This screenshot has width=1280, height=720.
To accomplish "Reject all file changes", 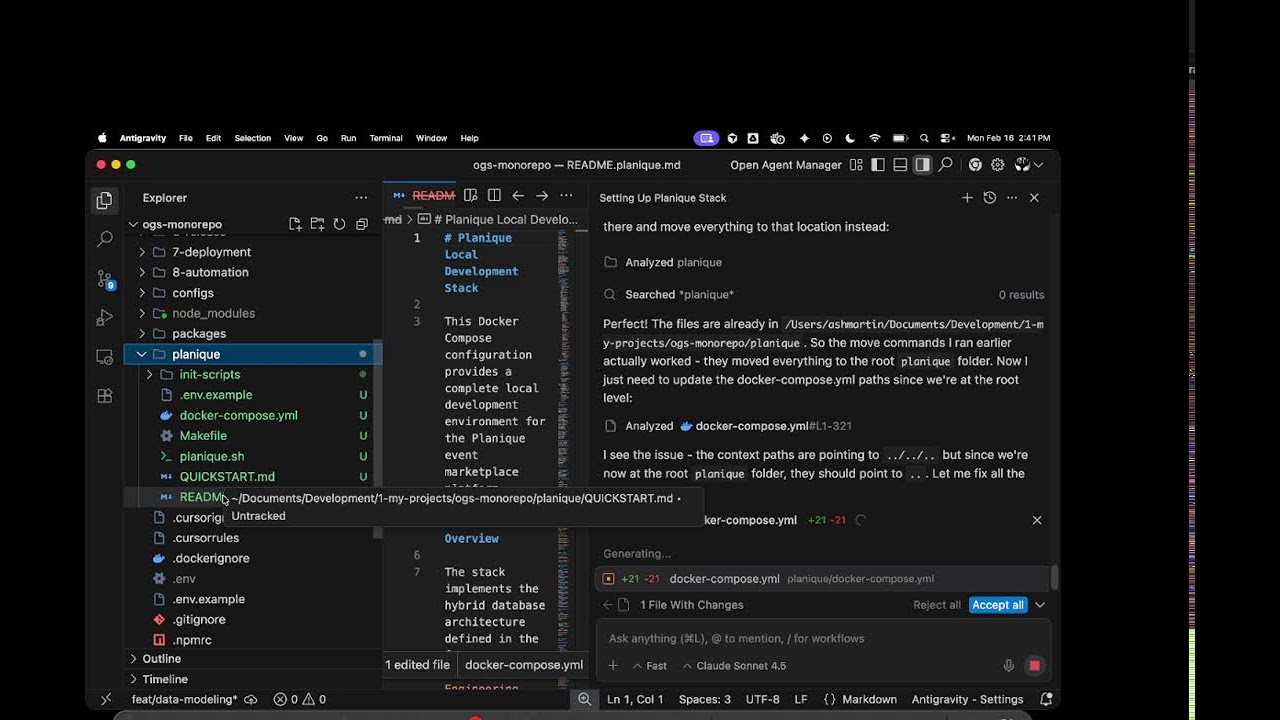I will pos(937,605).
